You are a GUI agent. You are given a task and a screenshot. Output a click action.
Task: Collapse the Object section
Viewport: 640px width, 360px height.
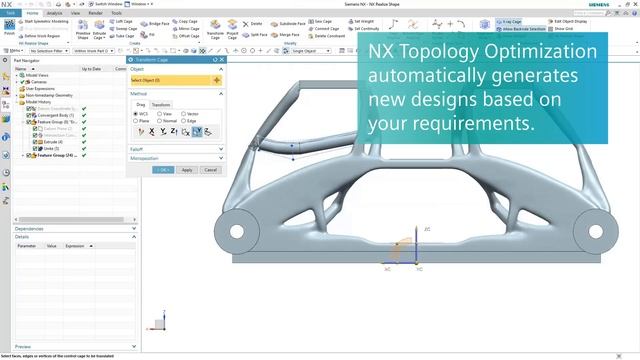pos(221,69)
